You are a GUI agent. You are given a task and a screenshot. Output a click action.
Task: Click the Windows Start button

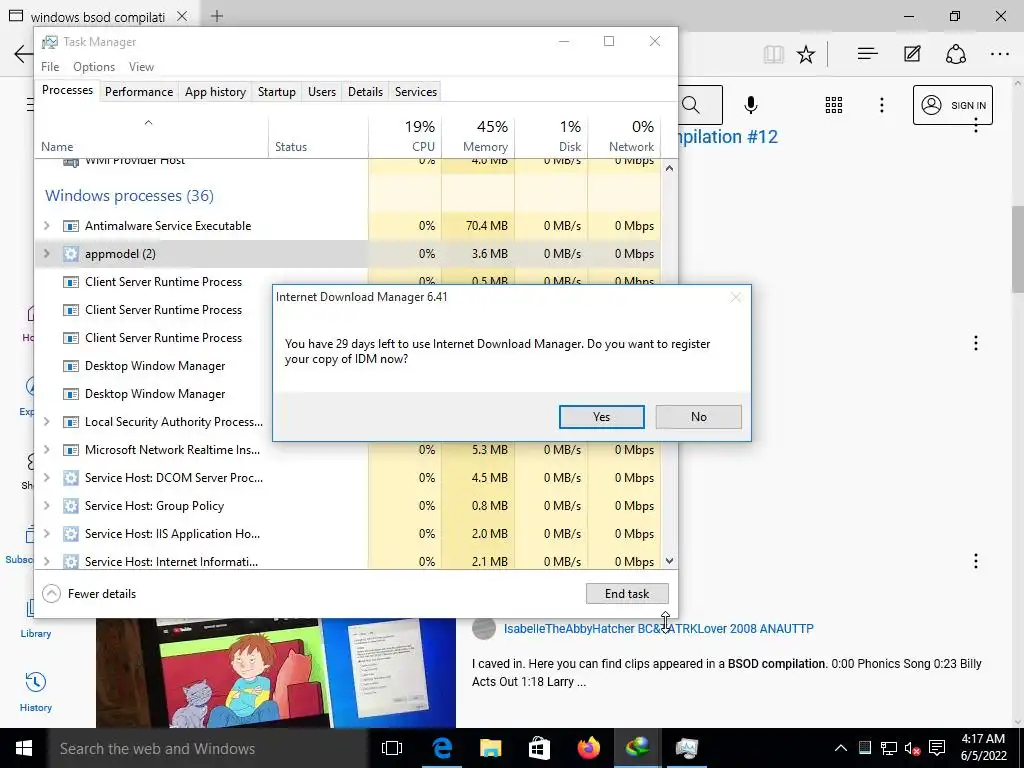24,748
